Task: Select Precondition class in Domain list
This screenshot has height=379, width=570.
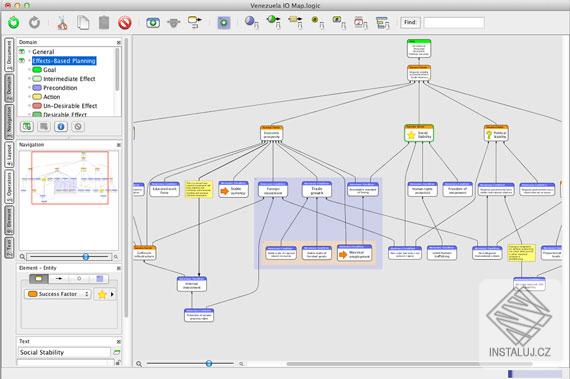Action: pos(55,88)
